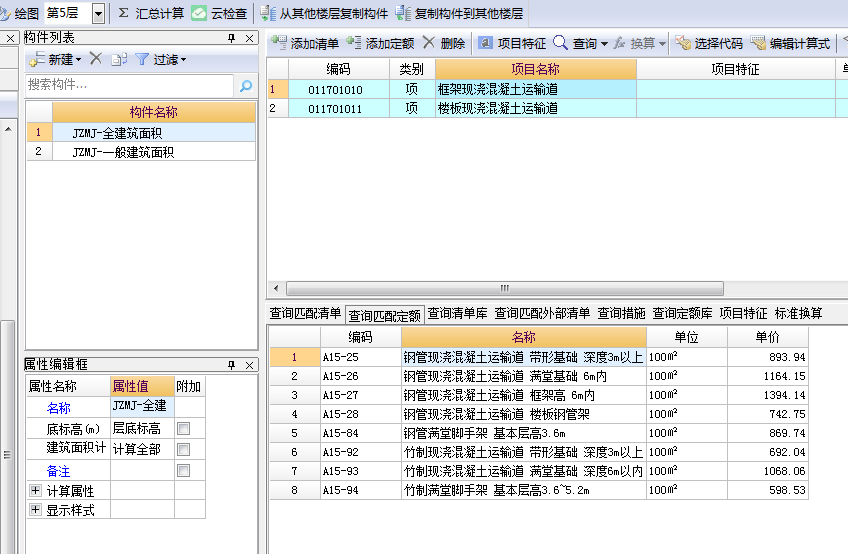Expand 计算属性 group

tap(35, 490)
